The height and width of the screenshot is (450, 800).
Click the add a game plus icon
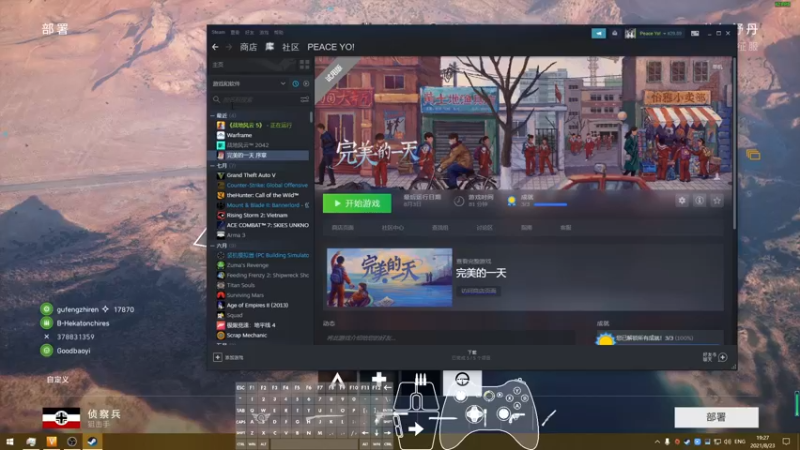point(217,357)
